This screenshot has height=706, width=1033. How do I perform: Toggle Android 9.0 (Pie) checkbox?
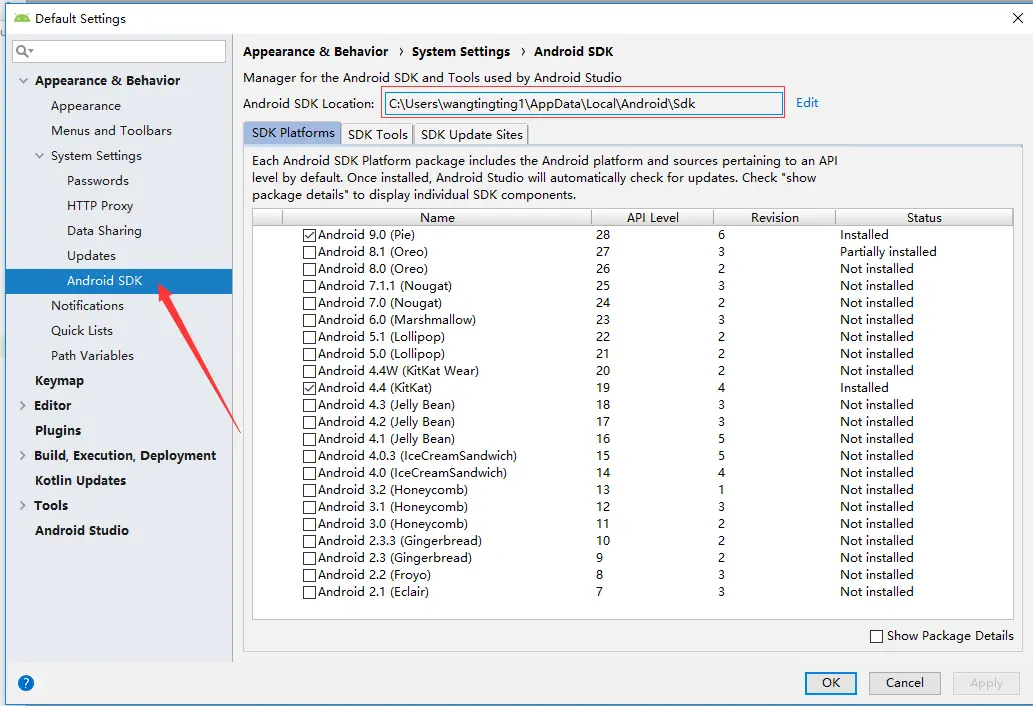pos(309,235)
